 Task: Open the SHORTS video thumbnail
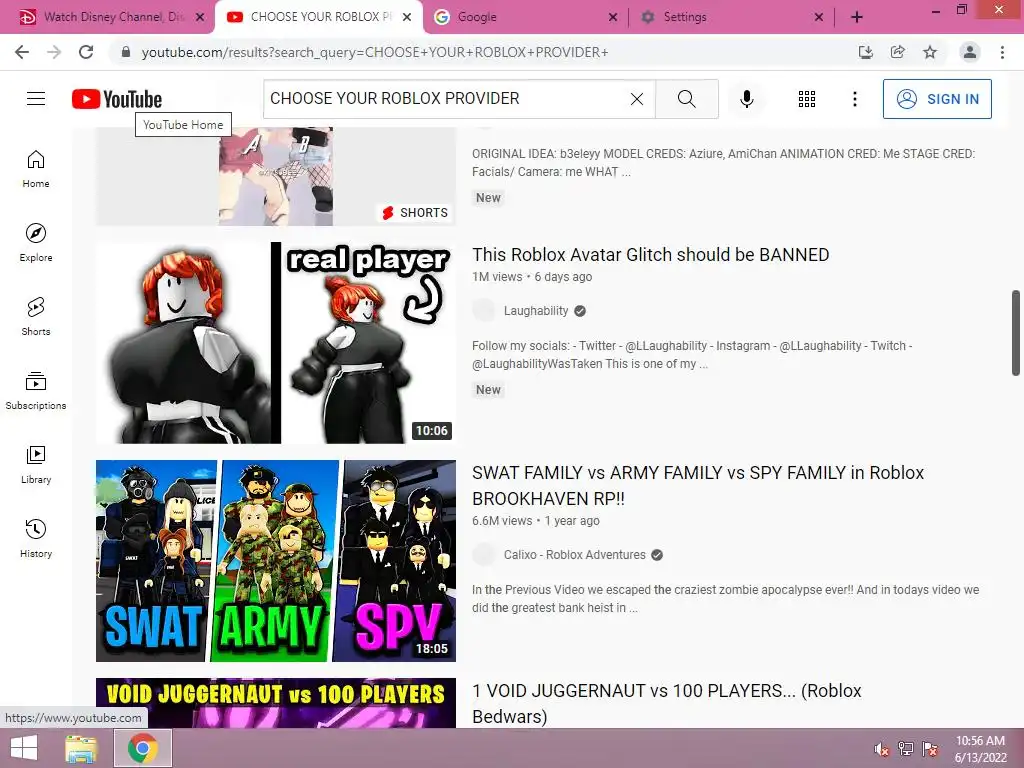point(276,176)
